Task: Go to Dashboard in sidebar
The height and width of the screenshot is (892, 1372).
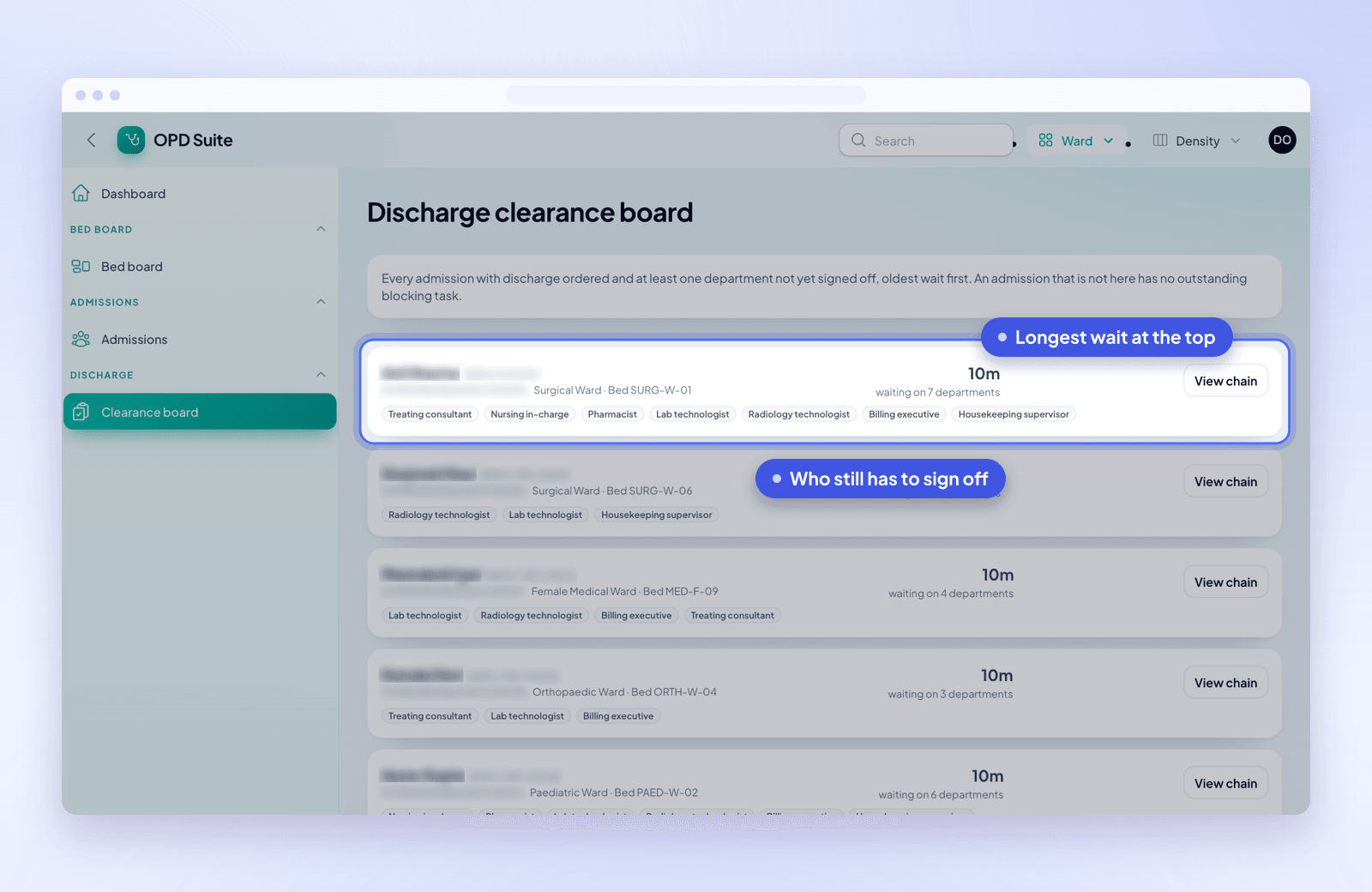Action: (x=200, y=193)
